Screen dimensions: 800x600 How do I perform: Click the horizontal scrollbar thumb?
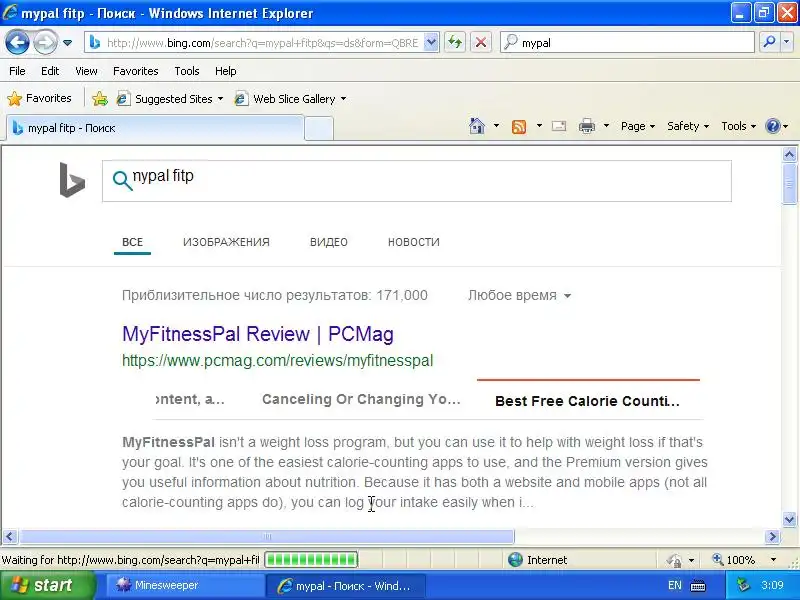[x=266, y=536]
